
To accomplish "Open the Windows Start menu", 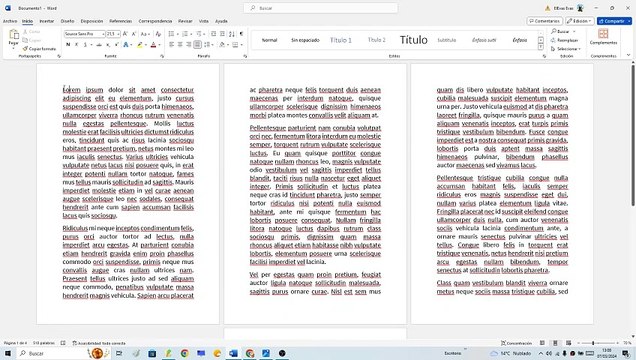I will tap(7, 354).
